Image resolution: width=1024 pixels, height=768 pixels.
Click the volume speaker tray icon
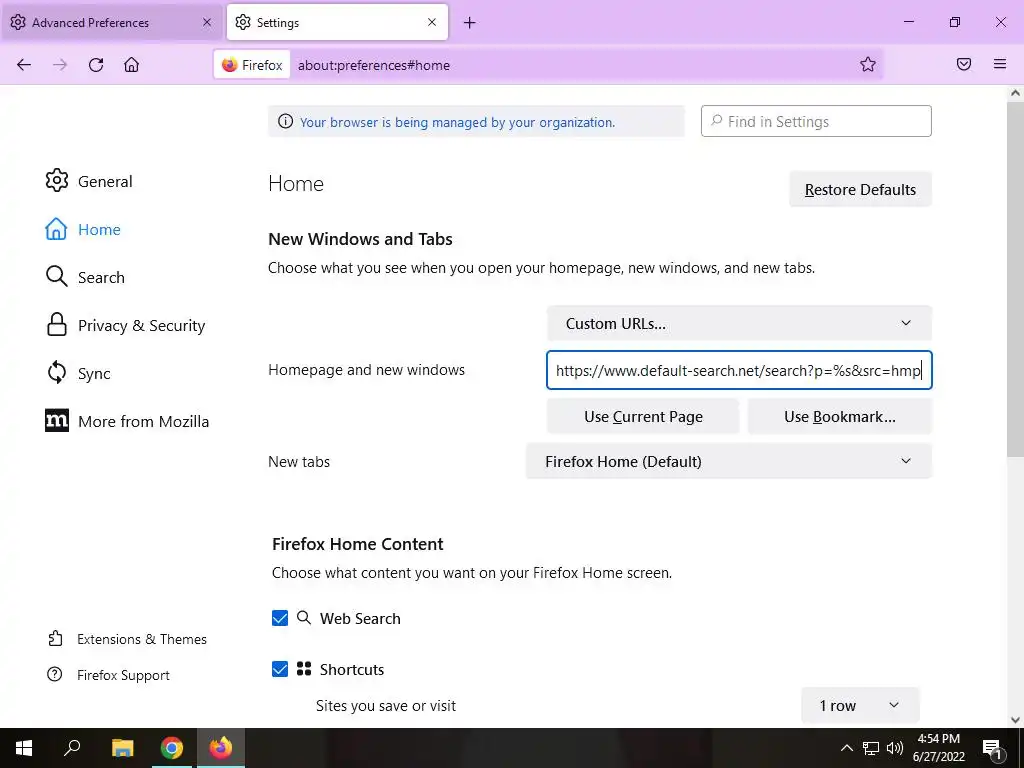coord(895,748)
